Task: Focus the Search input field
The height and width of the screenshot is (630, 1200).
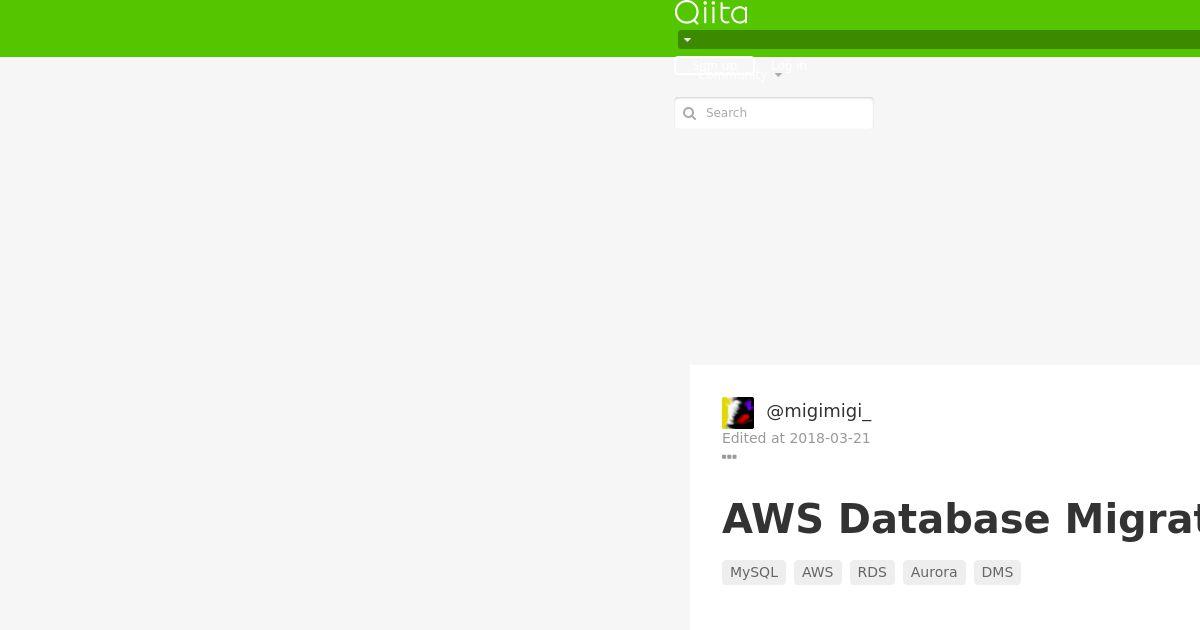Action: pyautogui.click(x=774, y=113)
